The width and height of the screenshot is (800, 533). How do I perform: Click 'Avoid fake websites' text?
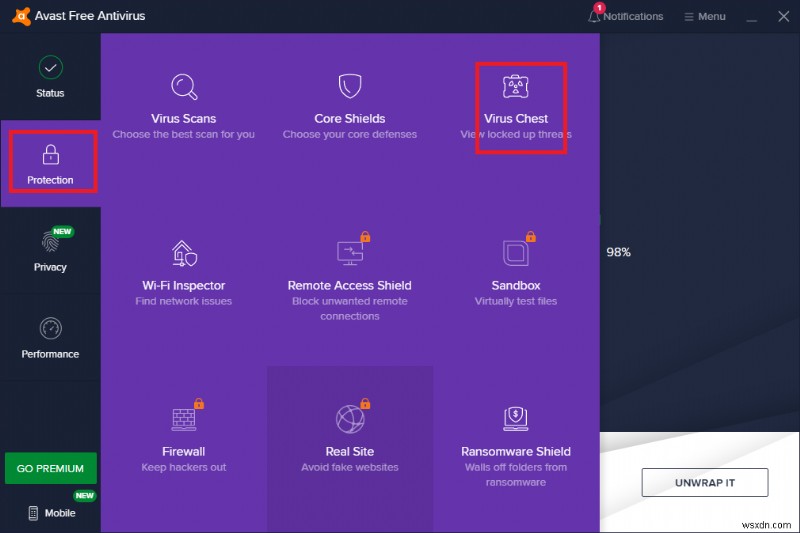[350, 467]
